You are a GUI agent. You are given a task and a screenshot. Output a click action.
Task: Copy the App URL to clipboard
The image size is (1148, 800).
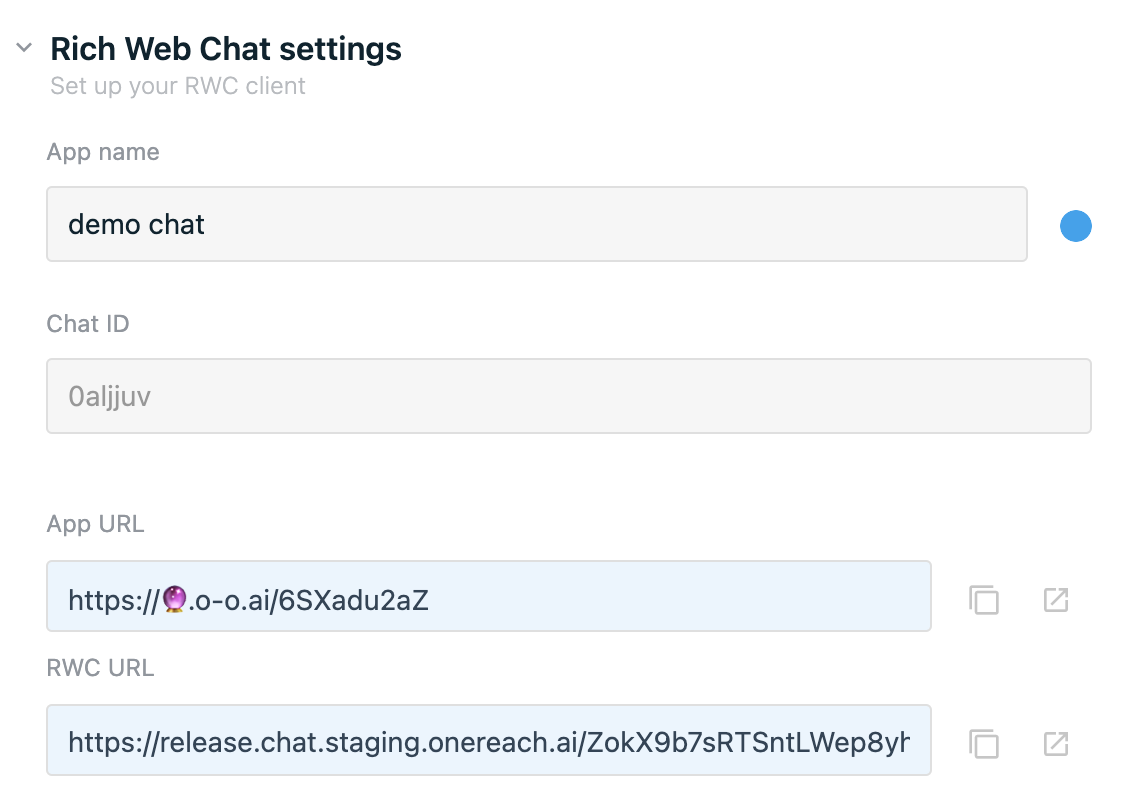(x=983, y=599)
